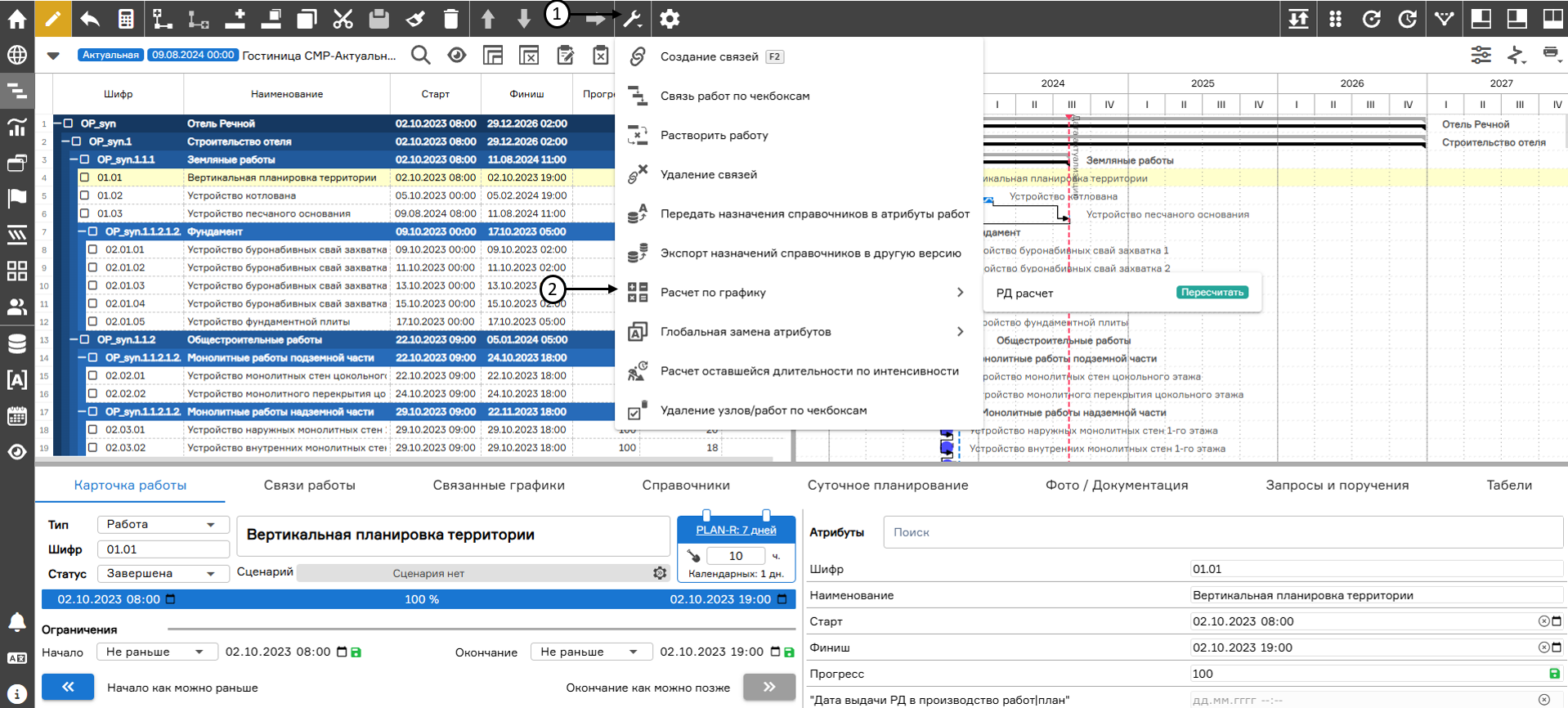The image size is (1568, 708).
Task: Open Суточное планирование tab
Action: [x=888, y=485]
